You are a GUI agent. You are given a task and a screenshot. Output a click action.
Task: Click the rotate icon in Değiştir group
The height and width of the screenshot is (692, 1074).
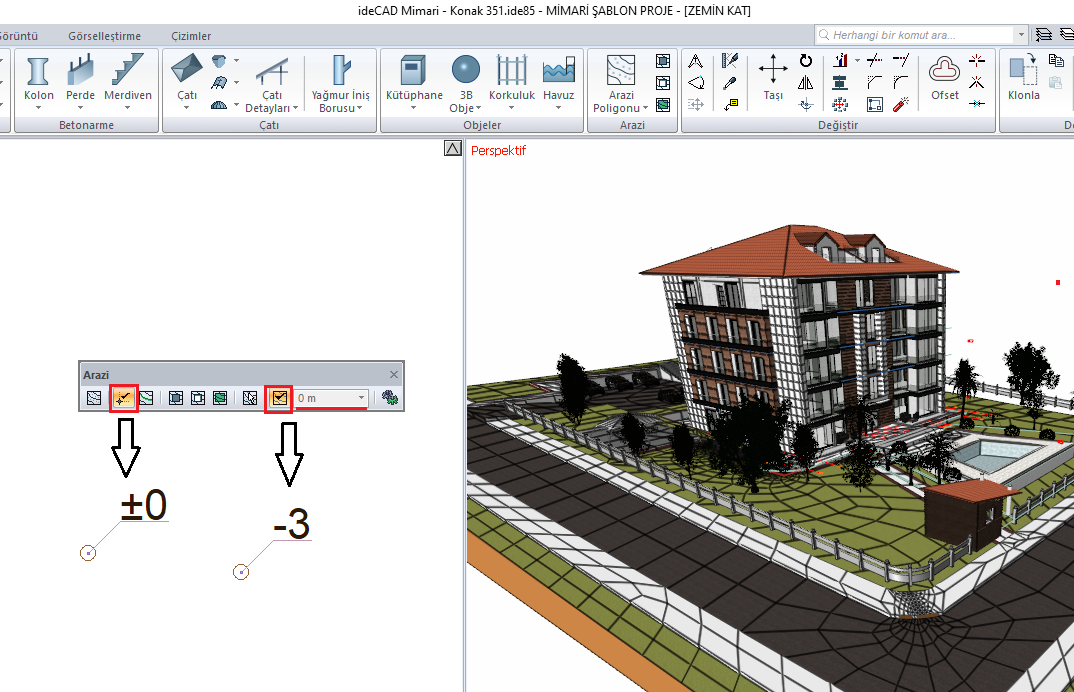(x=806, y=61)
